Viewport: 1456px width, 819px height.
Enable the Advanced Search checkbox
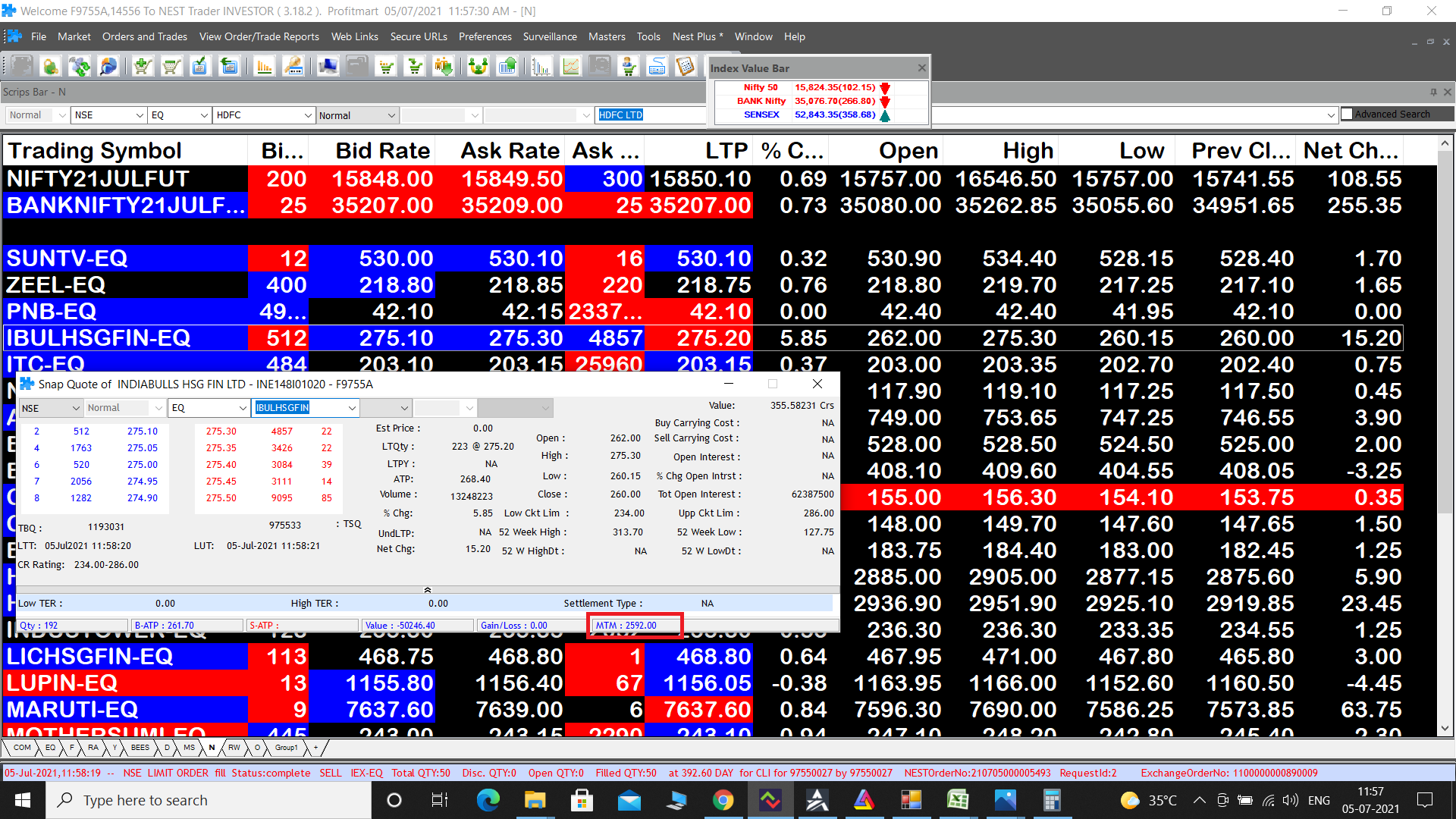coord(1347,114)
